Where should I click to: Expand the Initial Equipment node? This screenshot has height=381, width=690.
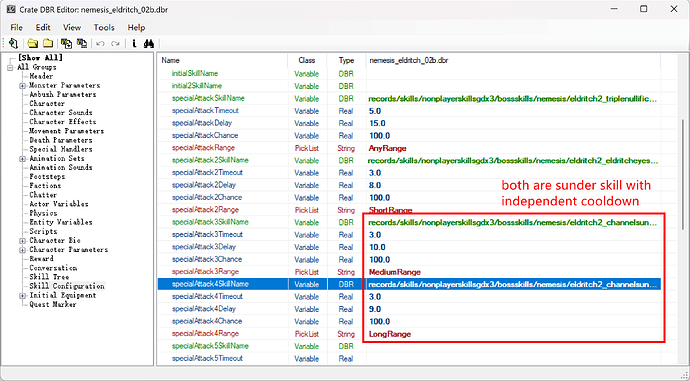[22, 296]
